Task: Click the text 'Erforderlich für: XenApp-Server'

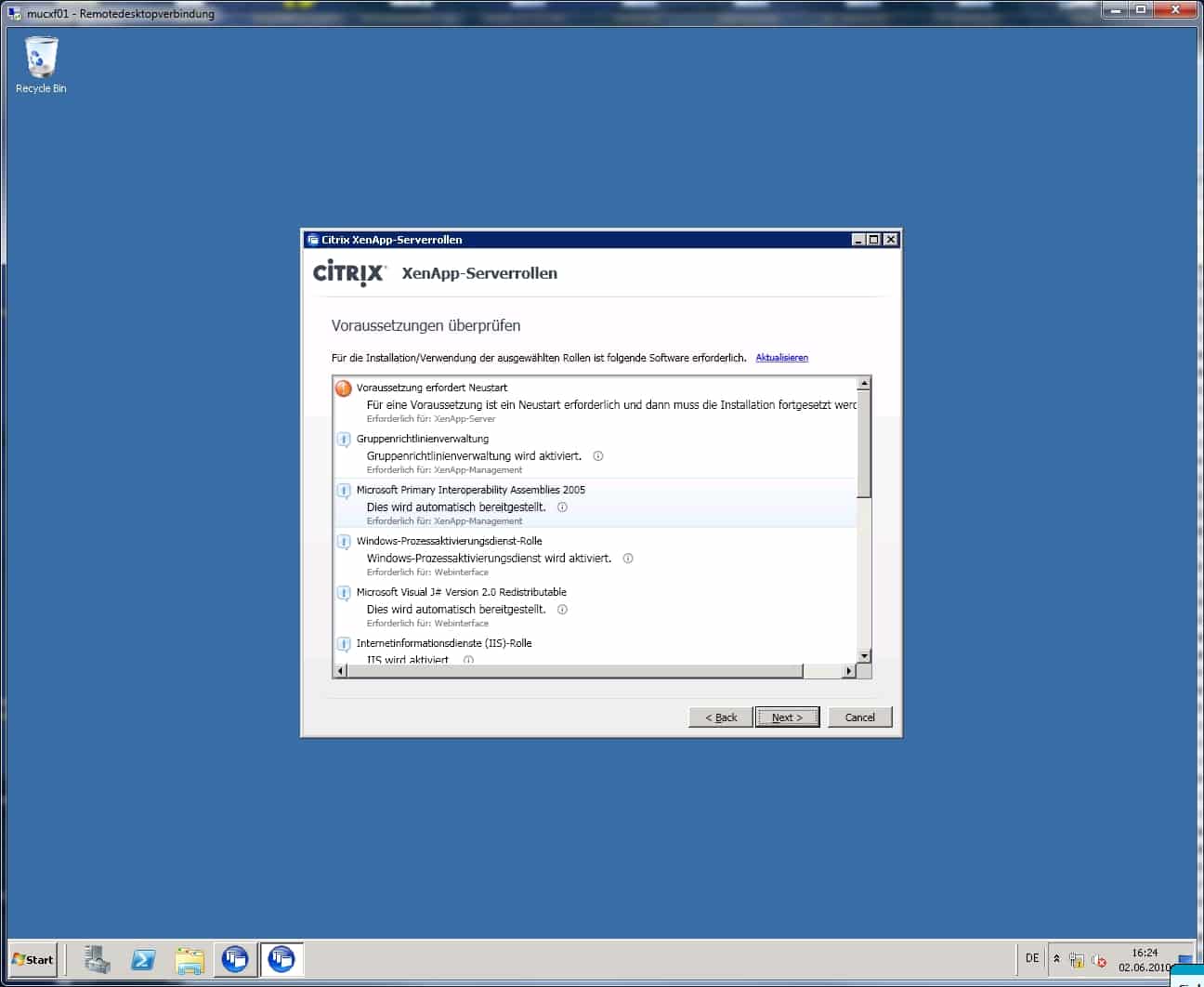Action: (431, 419)
